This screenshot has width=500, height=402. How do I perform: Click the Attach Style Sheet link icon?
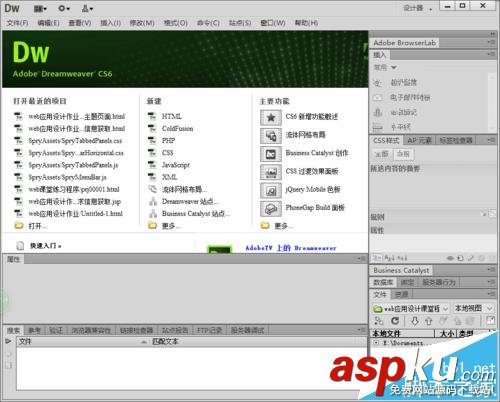coord(450,258)
